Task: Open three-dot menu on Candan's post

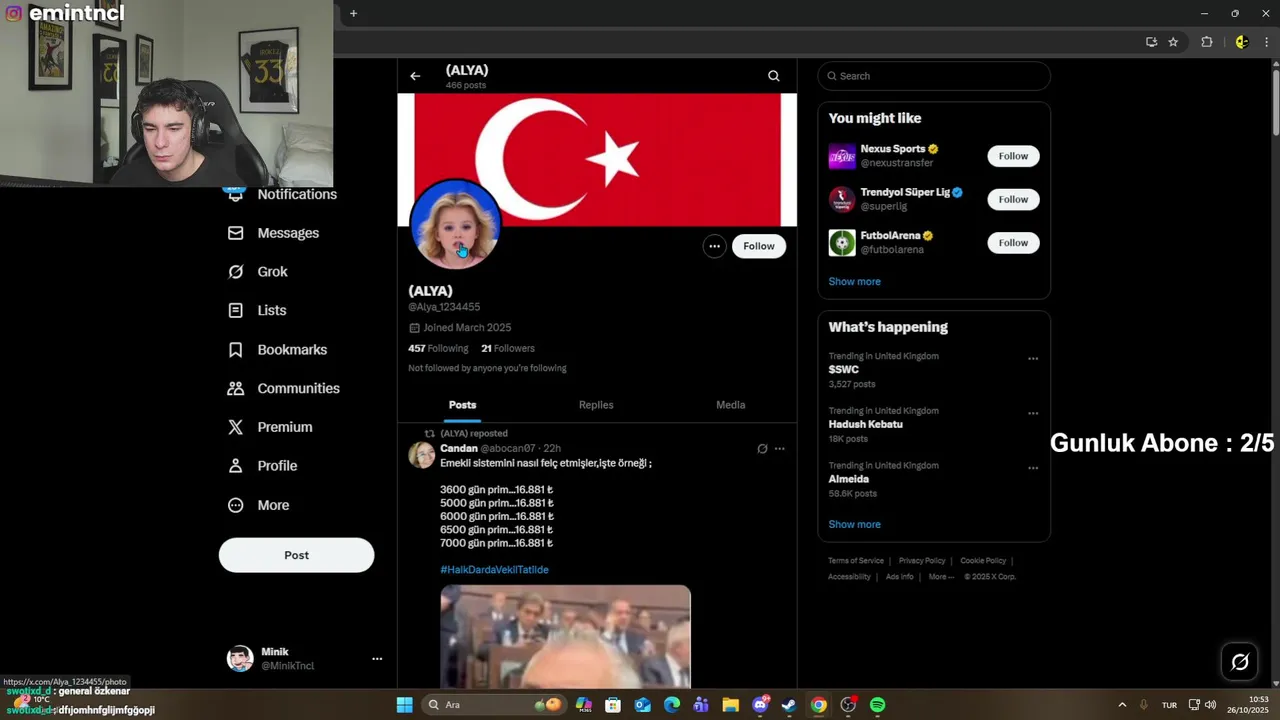Action: coord(780,449)
